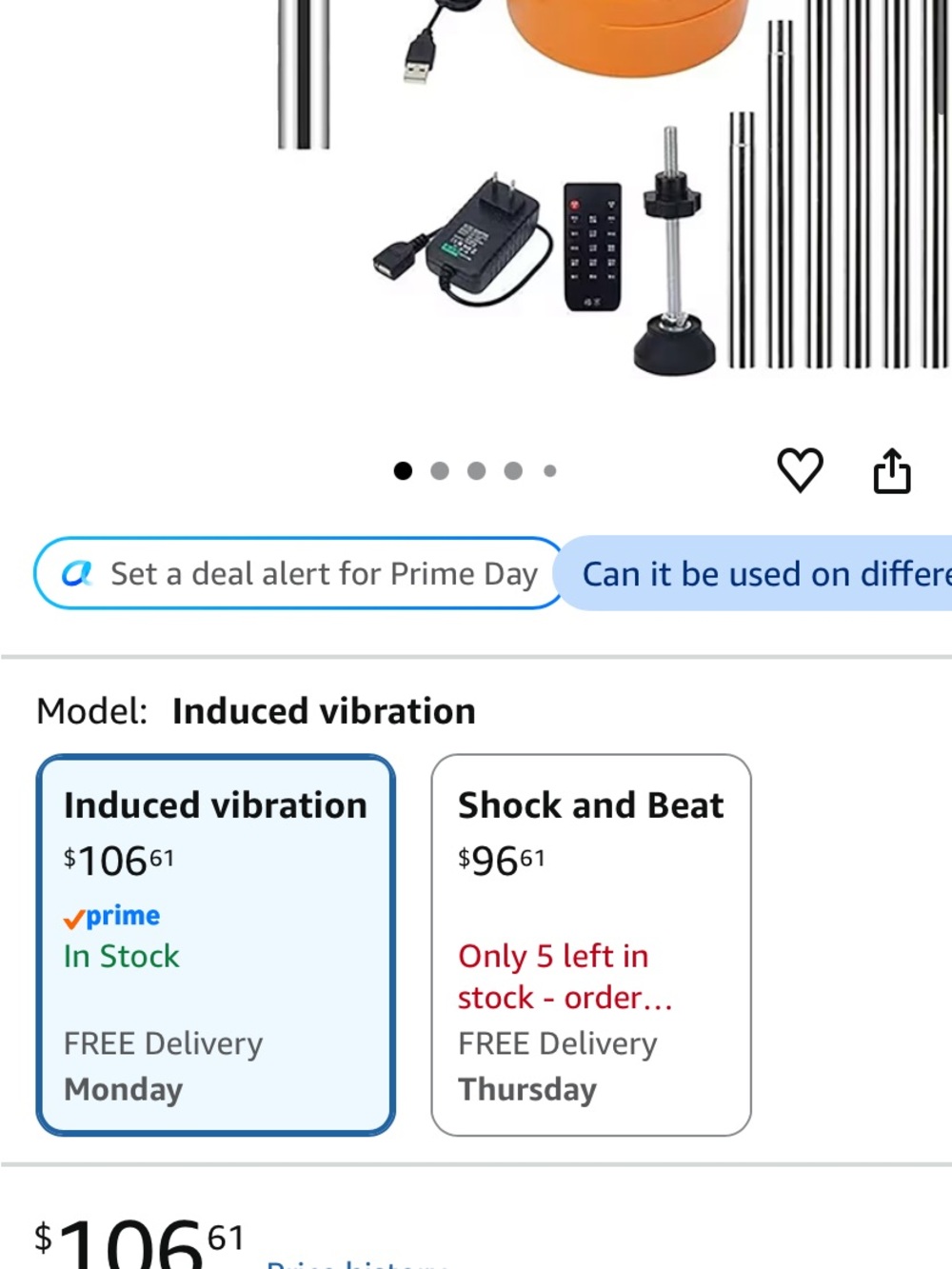The width and height of the screenshot is (952, 1269).
Task: Tap the remote control in the product image
Action: point(592,247)
